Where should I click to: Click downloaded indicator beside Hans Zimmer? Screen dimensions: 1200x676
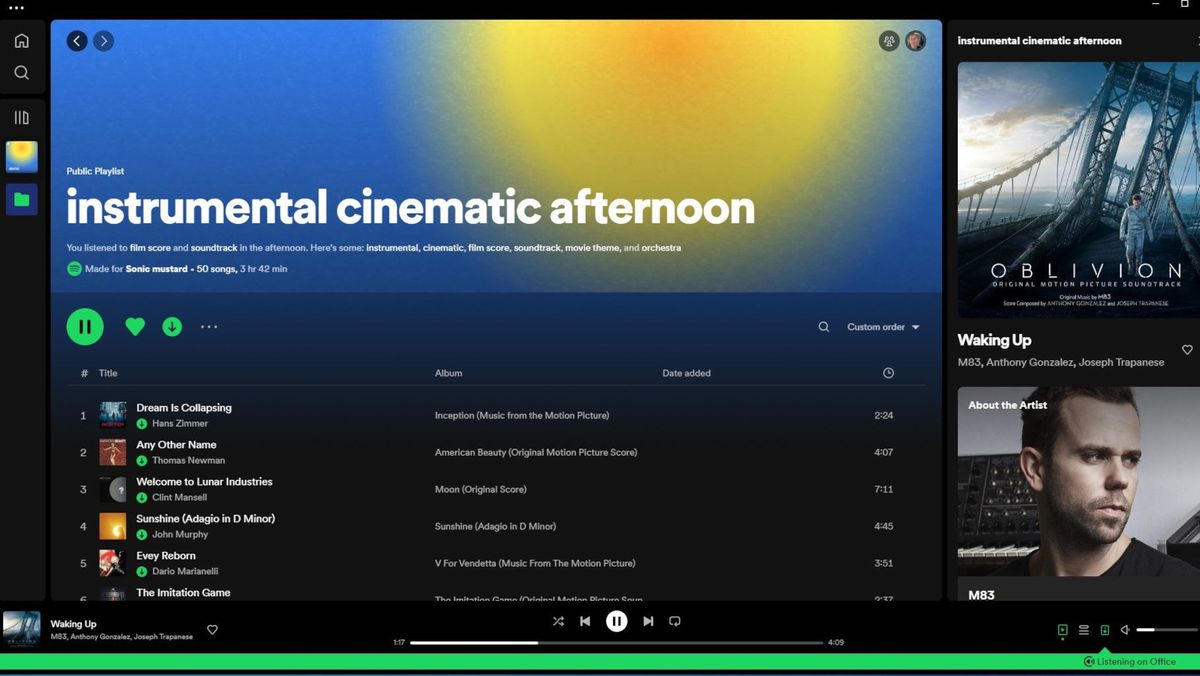[x=142, y=424]
